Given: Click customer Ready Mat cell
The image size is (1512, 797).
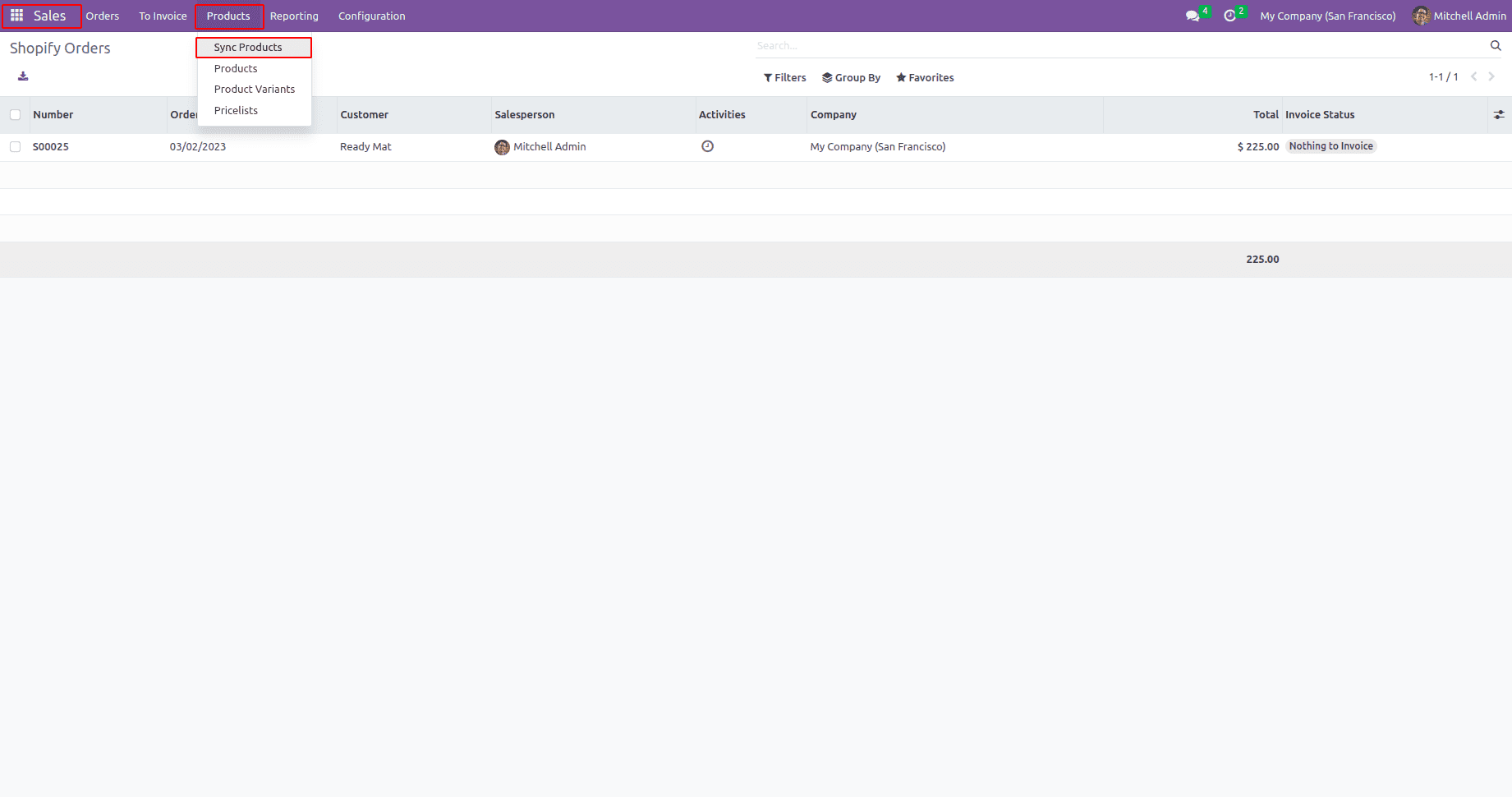Looking at the screenshot, I should [365, 147].
